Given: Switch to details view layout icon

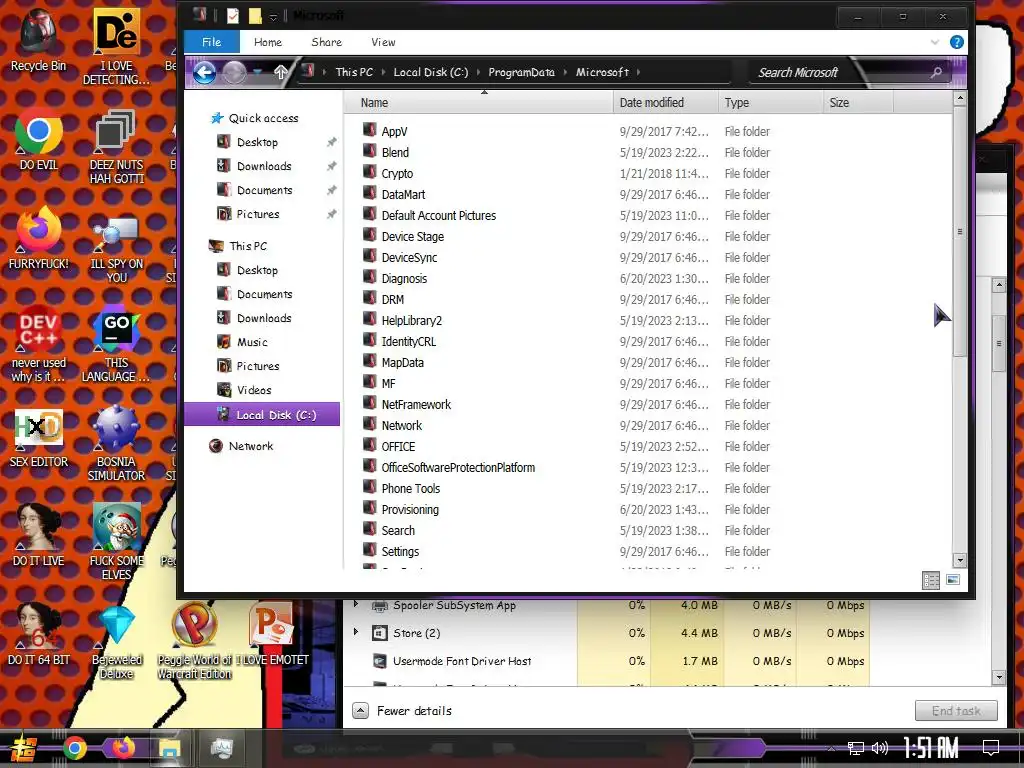Looking at the screenshot, I should pos(931,580).
